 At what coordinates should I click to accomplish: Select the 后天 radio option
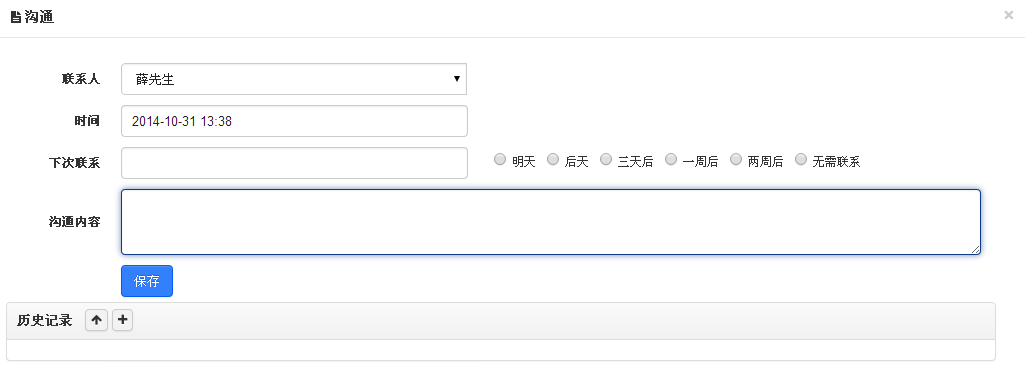pyautogui.click(x=553, y=159)
